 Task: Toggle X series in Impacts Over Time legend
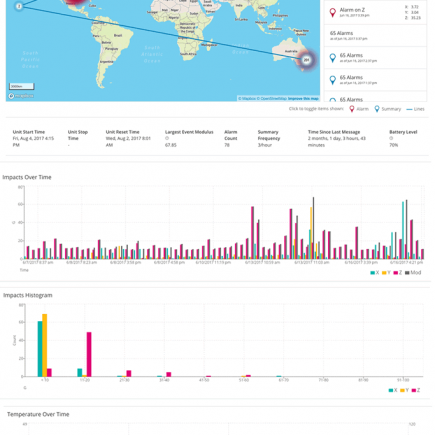[x=375, y=273]
